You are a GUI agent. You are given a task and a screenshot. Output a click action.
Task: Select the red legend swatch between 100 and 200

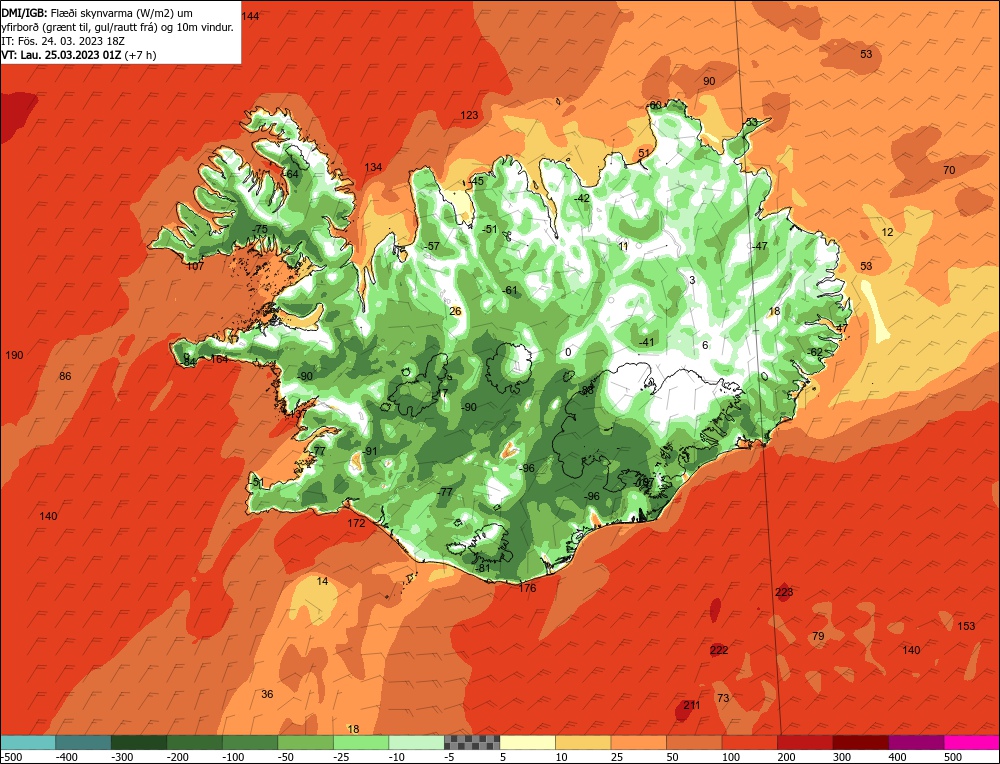[x=749, y=742]
